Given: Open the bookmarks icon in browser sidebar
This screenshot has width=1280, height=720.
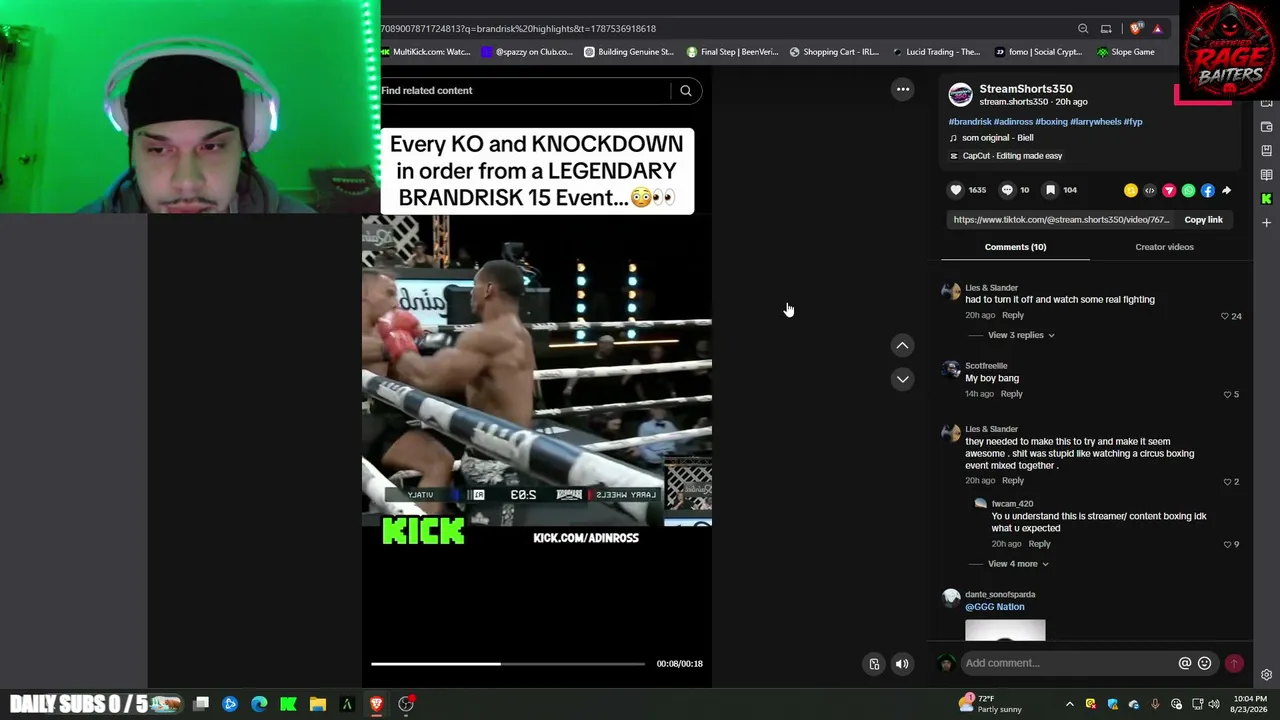Looking at the screenshot, I should 1267,151.
